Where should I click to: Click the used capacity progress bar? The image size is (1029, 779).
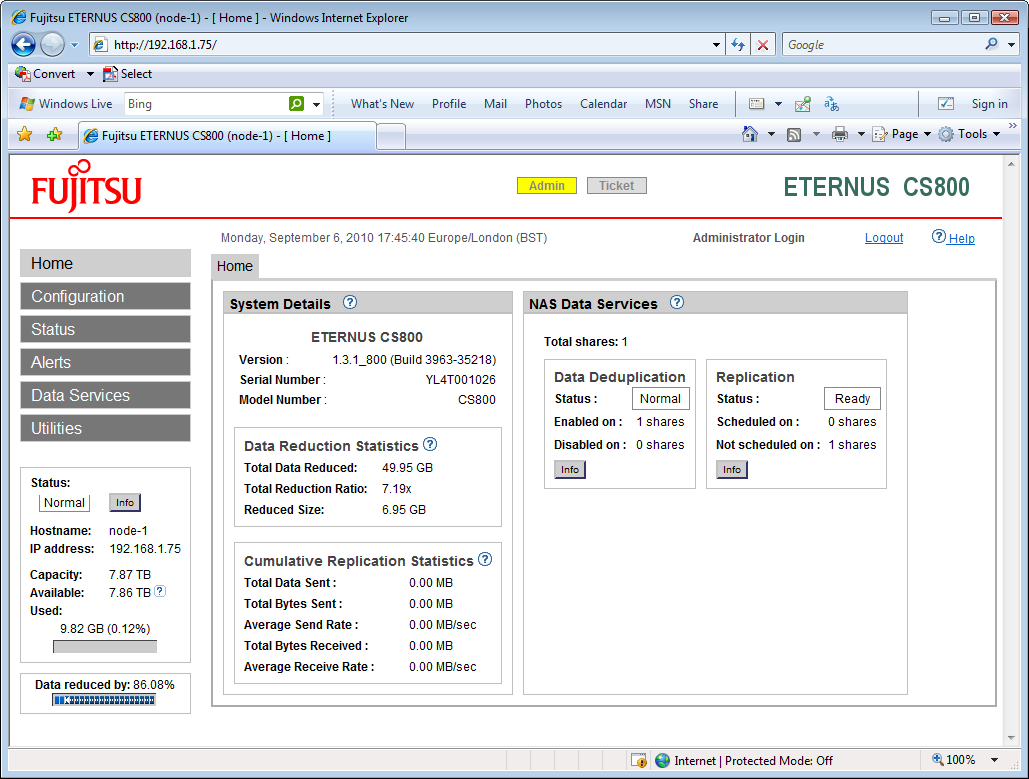point(105,647)
